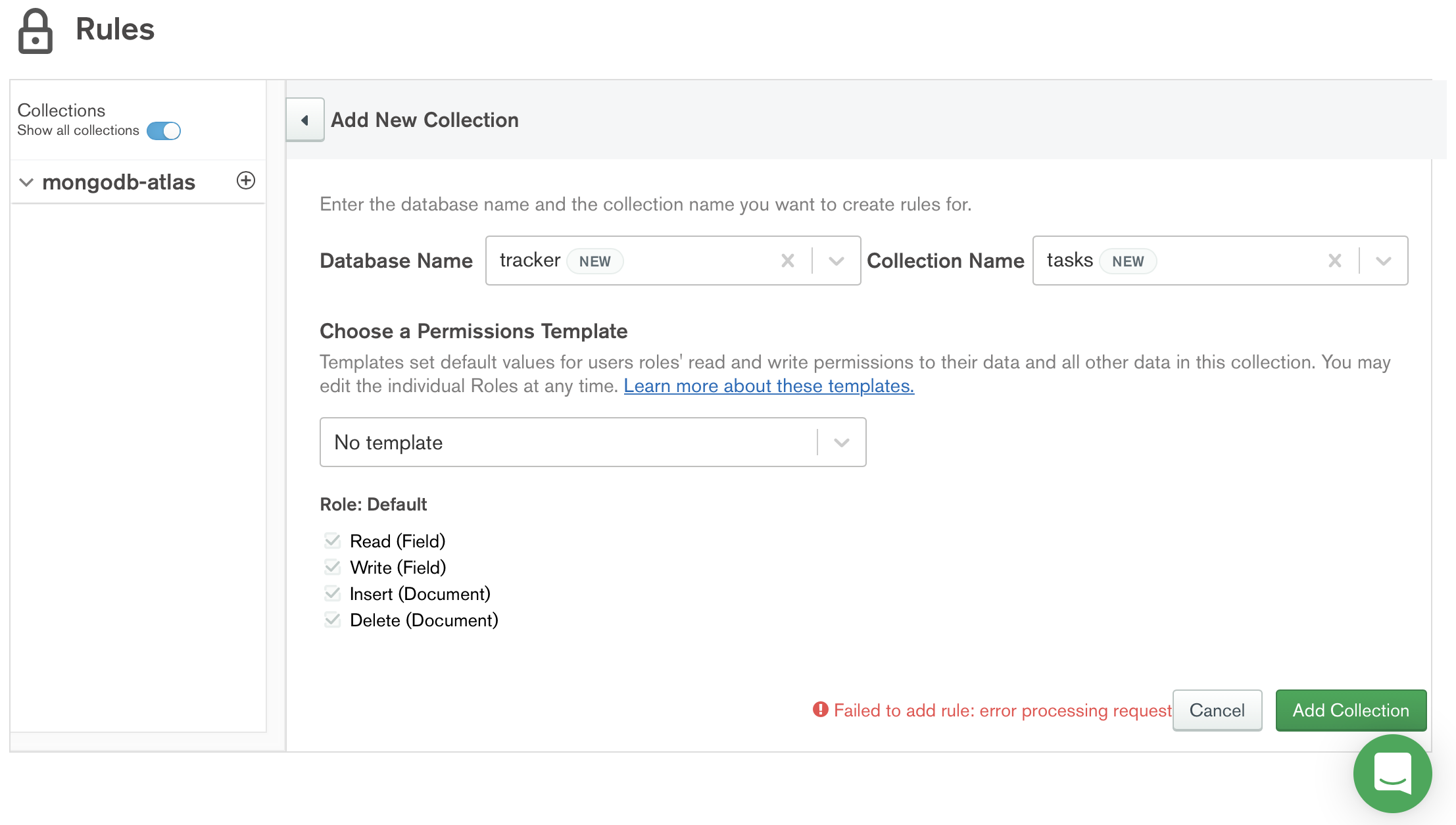Screen dimensions: 1456x825
Task: Open the No template dropdown
Action: (840, 442)
